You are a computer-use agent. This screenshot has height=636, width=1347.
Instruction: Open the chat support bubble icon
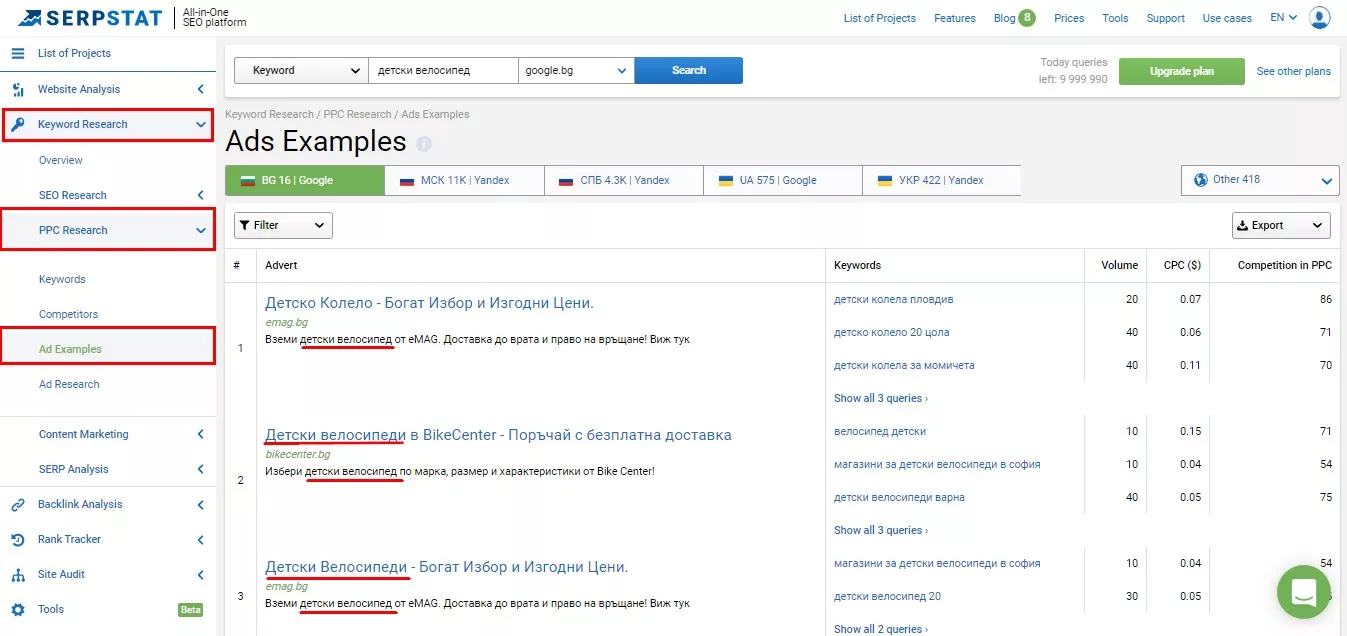pos(1304,592)
